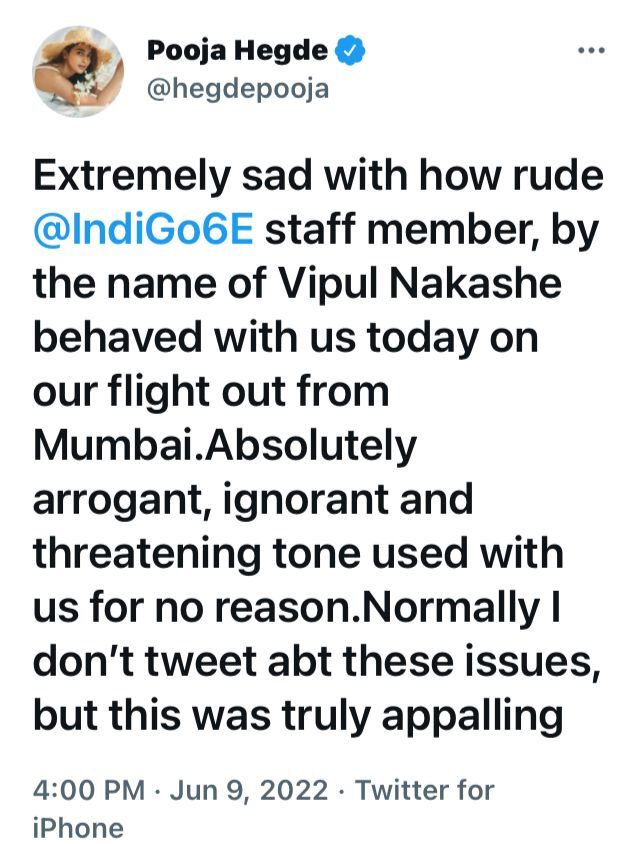Click the line "us for no reason.Normally I"
This screenshot has height=844, width=640.
(x=297, y=608)
